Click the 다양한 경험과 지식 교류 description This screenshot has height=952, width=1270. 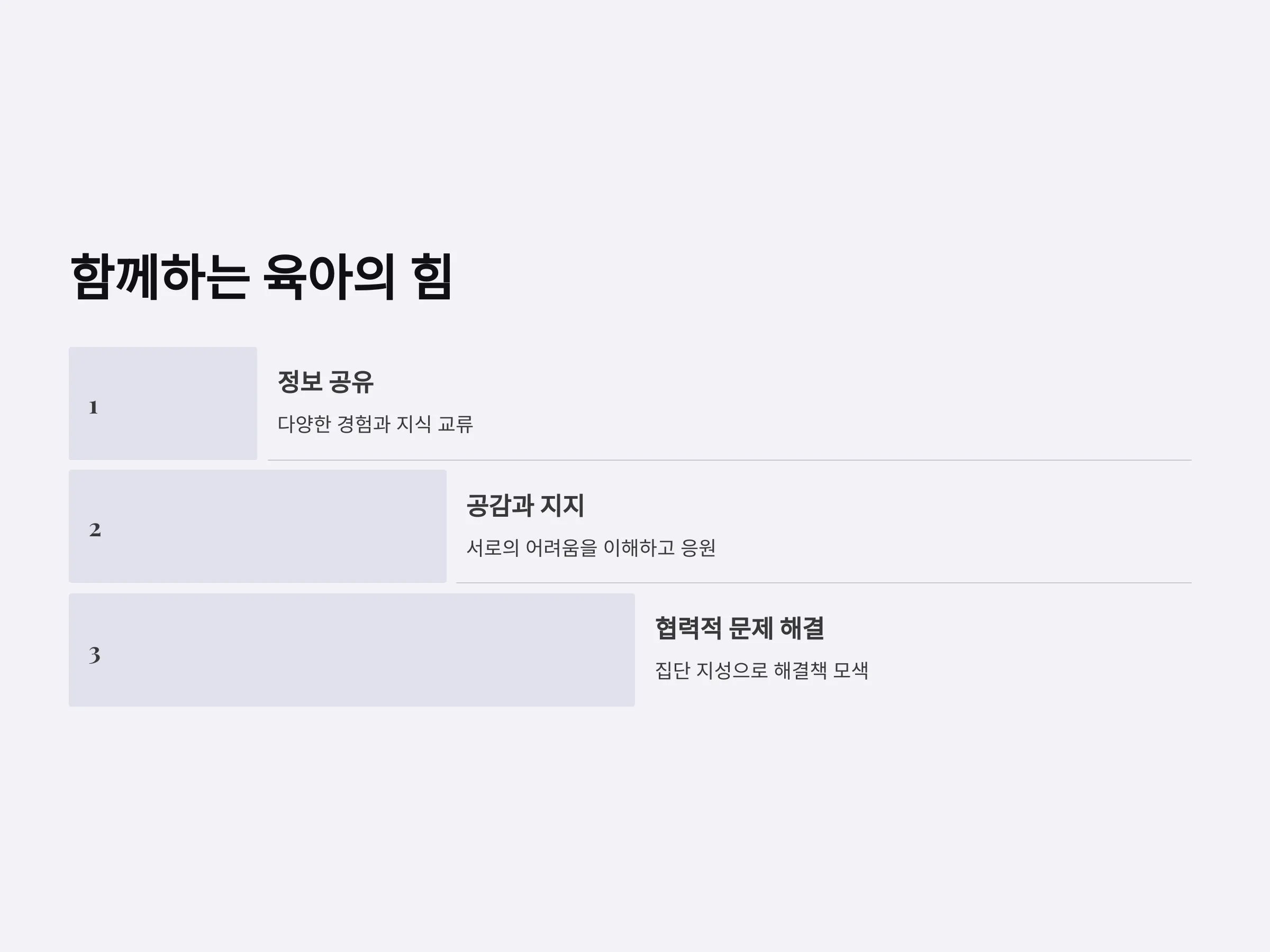click(x=375, y=424)
